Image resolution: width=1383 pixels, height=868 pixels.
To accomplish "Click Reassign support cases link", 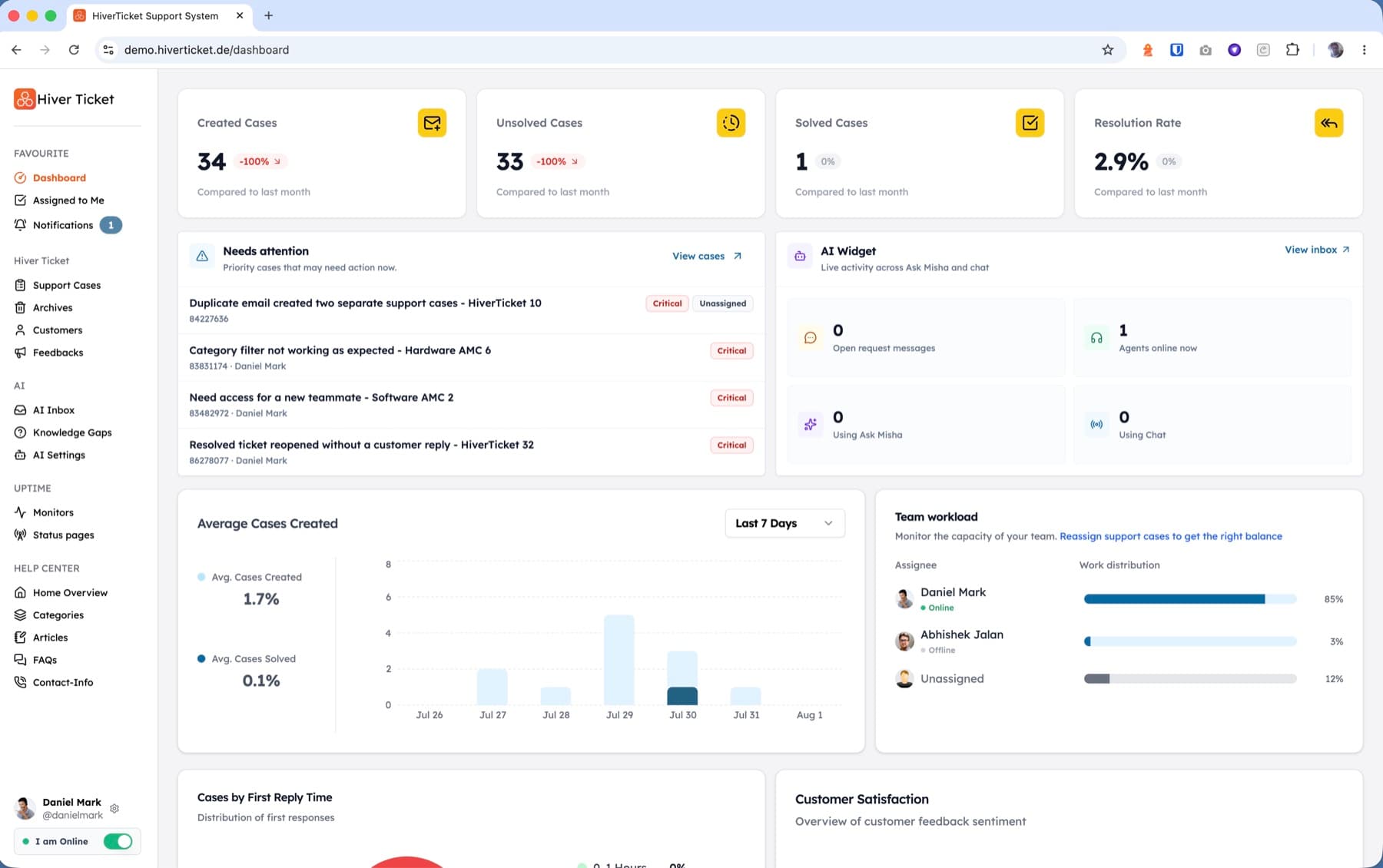I will pos(1170,536).
